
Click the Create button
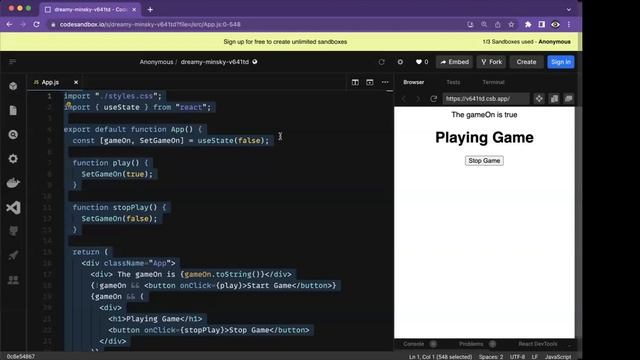point(526,62)
